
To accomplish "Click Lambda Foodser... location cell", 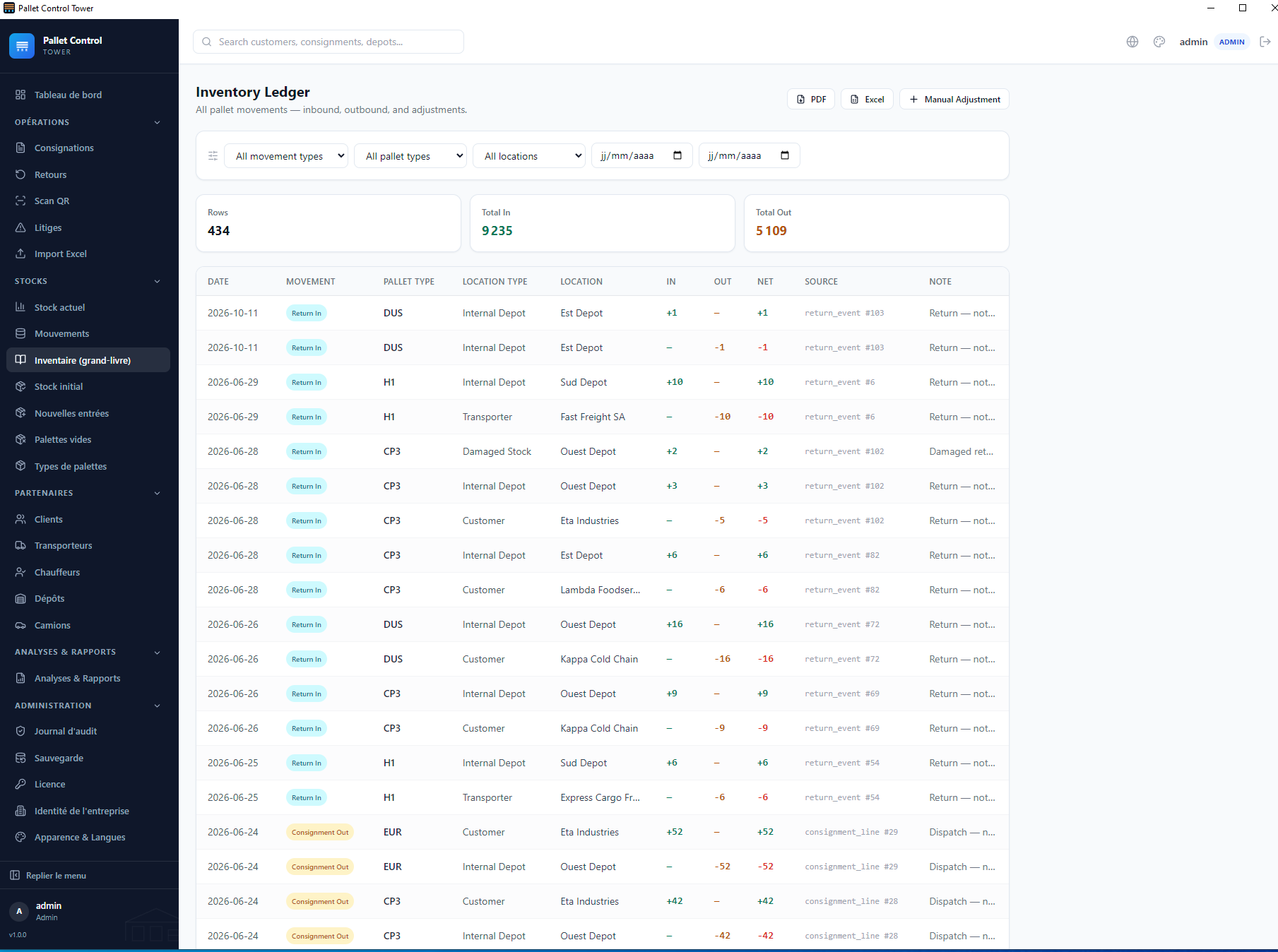I will coord(600,590).
